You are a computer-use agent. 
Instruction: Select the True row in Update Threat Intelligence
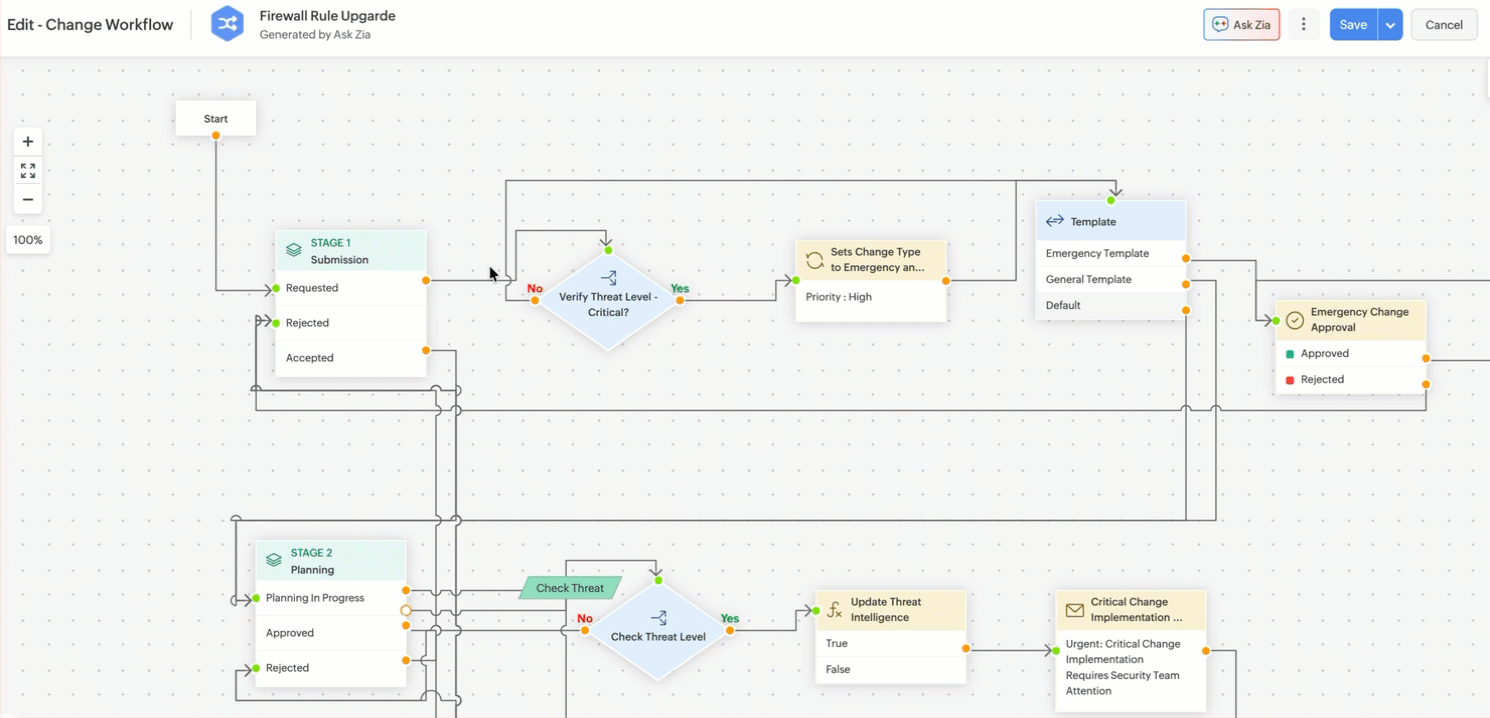point(891,644)
